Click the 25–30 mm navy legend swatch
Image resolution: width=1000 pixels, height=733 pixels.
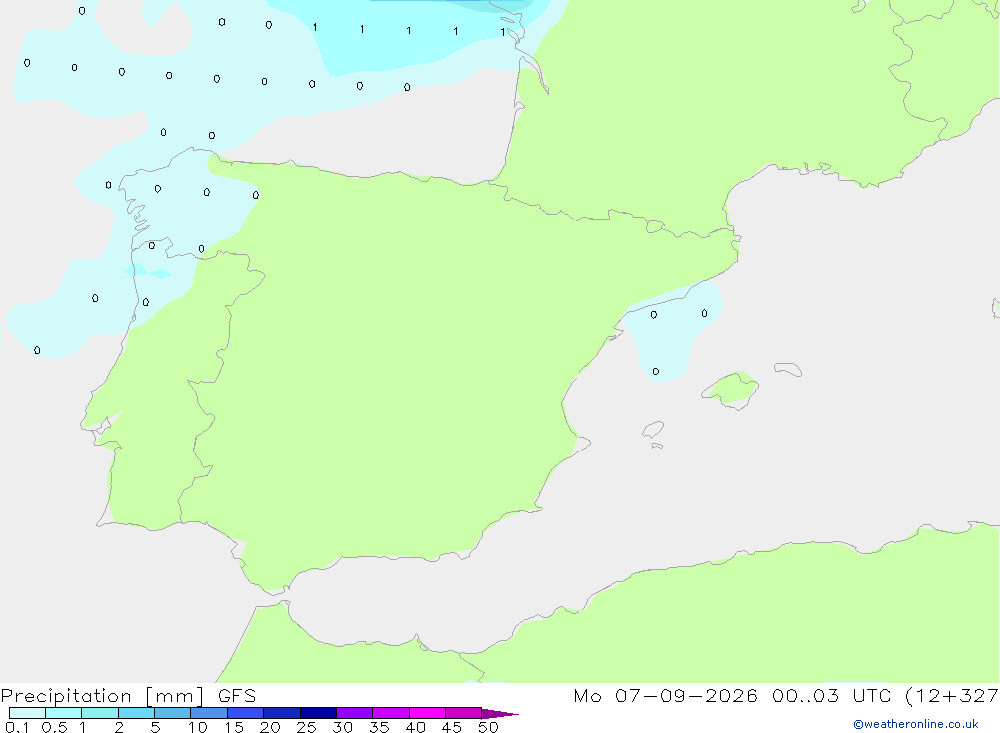(318, 713)
